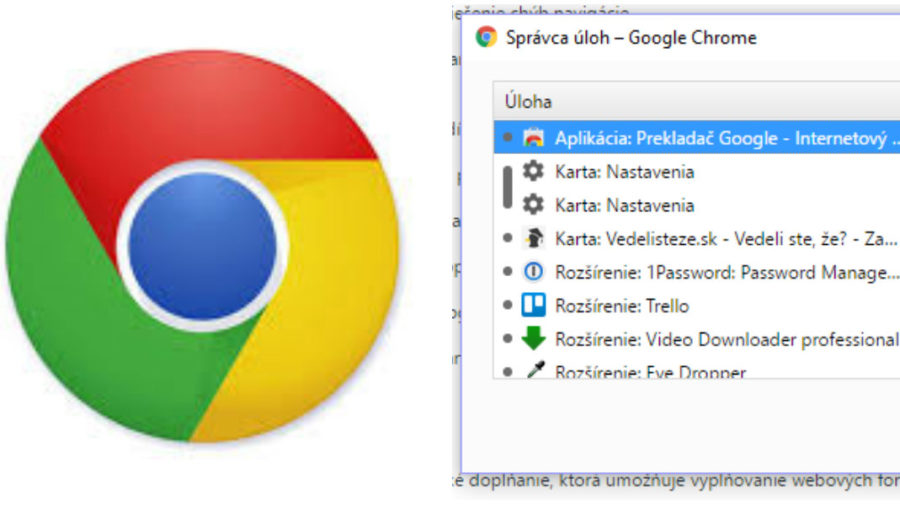
Task: Select the Rozšírenie: Eye Dropper task row
Action: coord(650,371)
